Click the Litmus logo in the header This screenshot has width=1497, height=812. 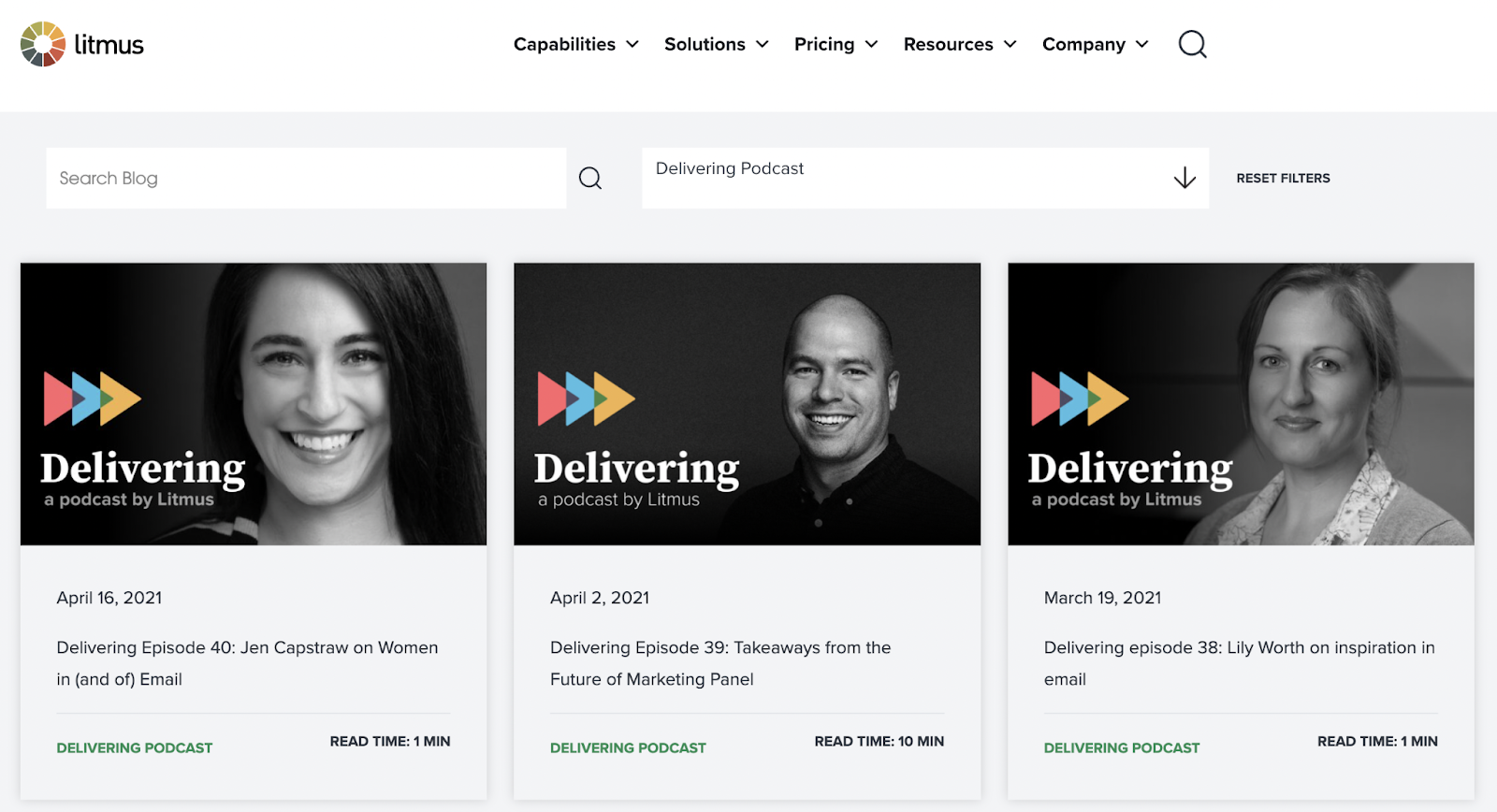(x=82, y=44)
